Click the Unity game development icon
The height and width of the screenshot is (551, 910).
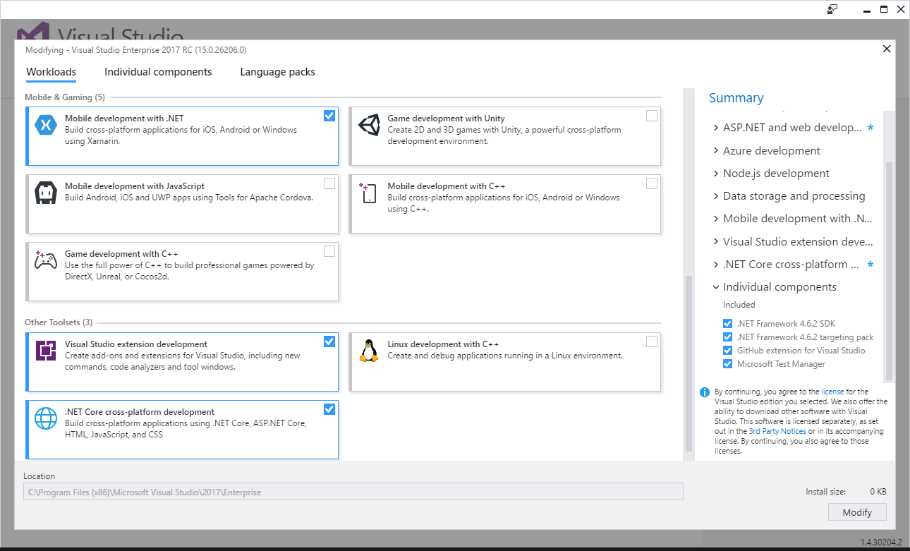[x=369, y=125]
